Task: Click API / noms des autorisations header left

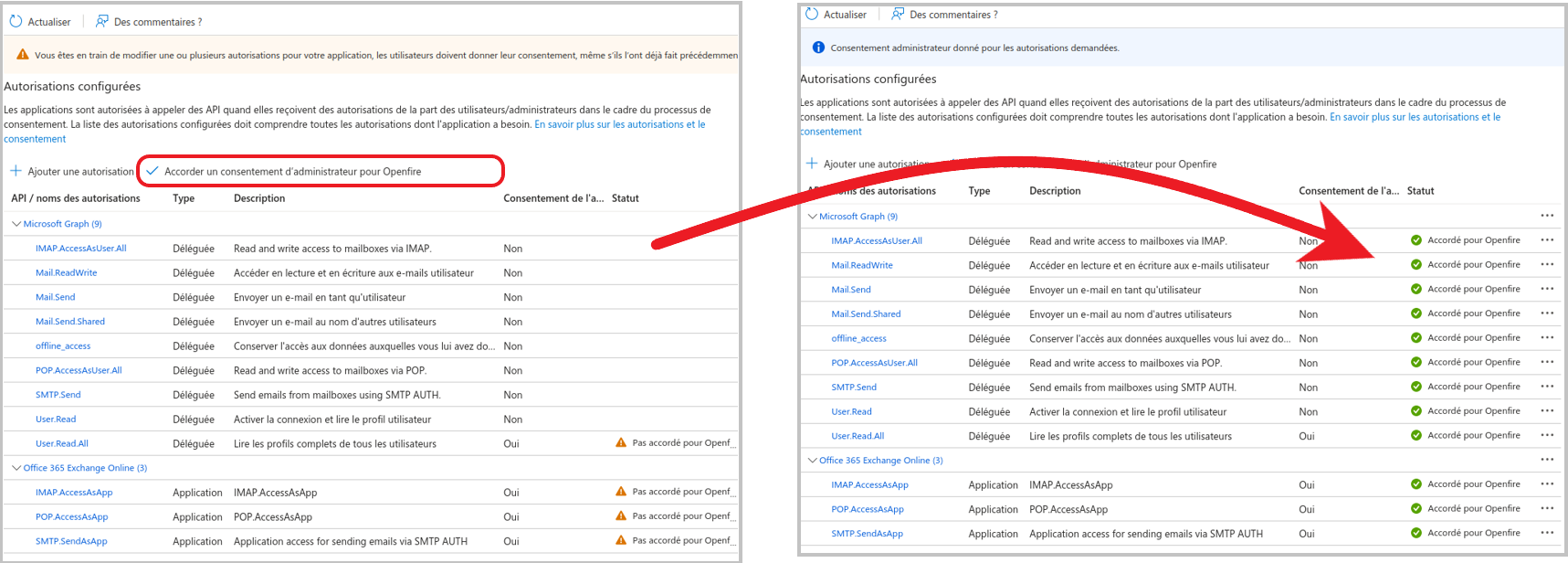Action: point(76,198)
